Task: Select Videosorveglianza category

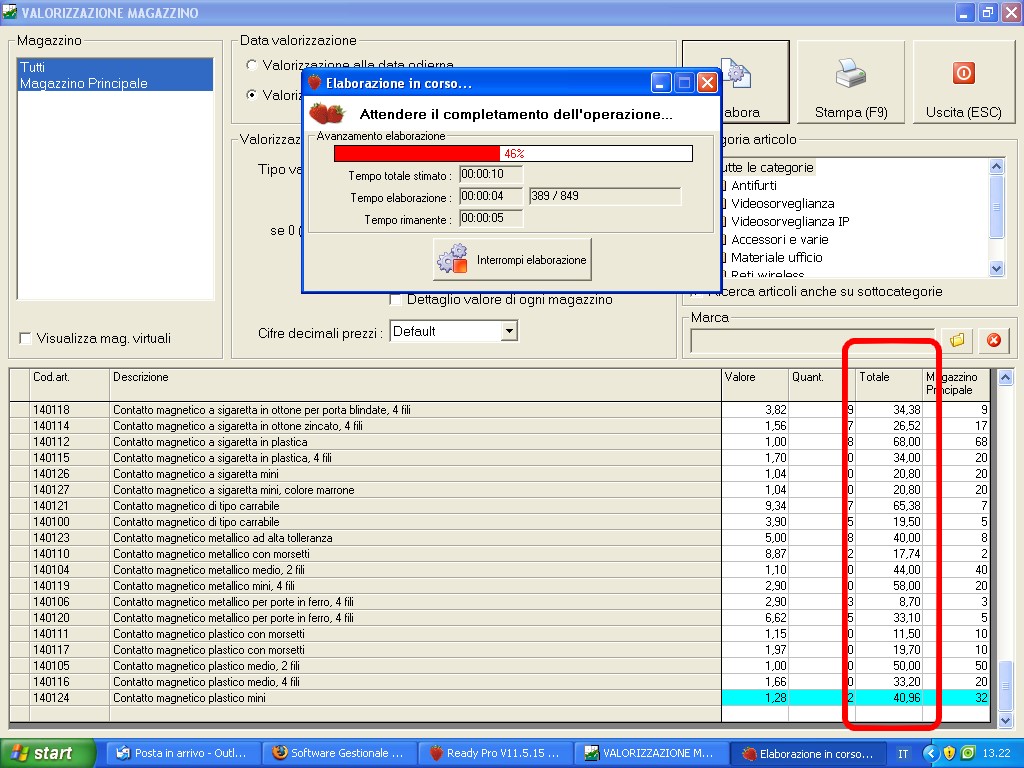Action: point(782,204)
